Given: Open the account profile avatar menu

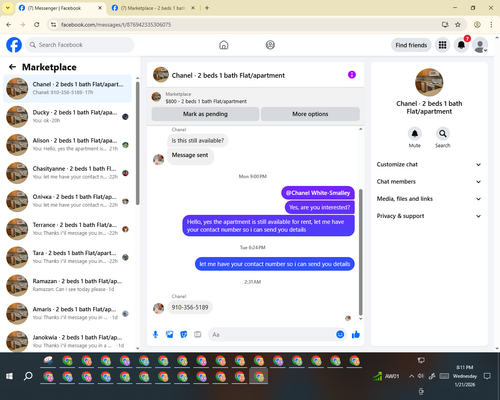Looking at the screenshot, I should coord(480,45).
